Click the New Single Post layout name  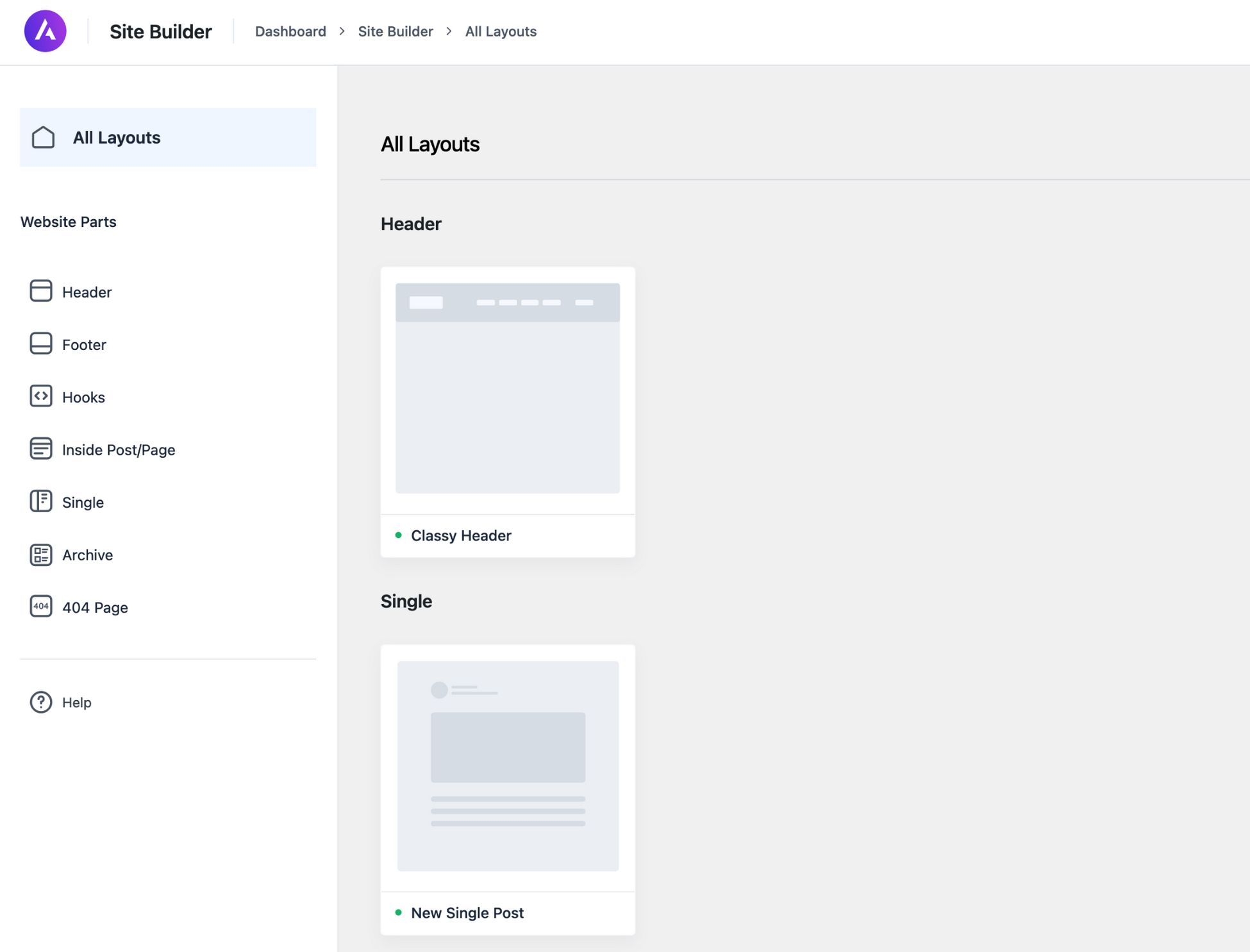coord(467,913)
